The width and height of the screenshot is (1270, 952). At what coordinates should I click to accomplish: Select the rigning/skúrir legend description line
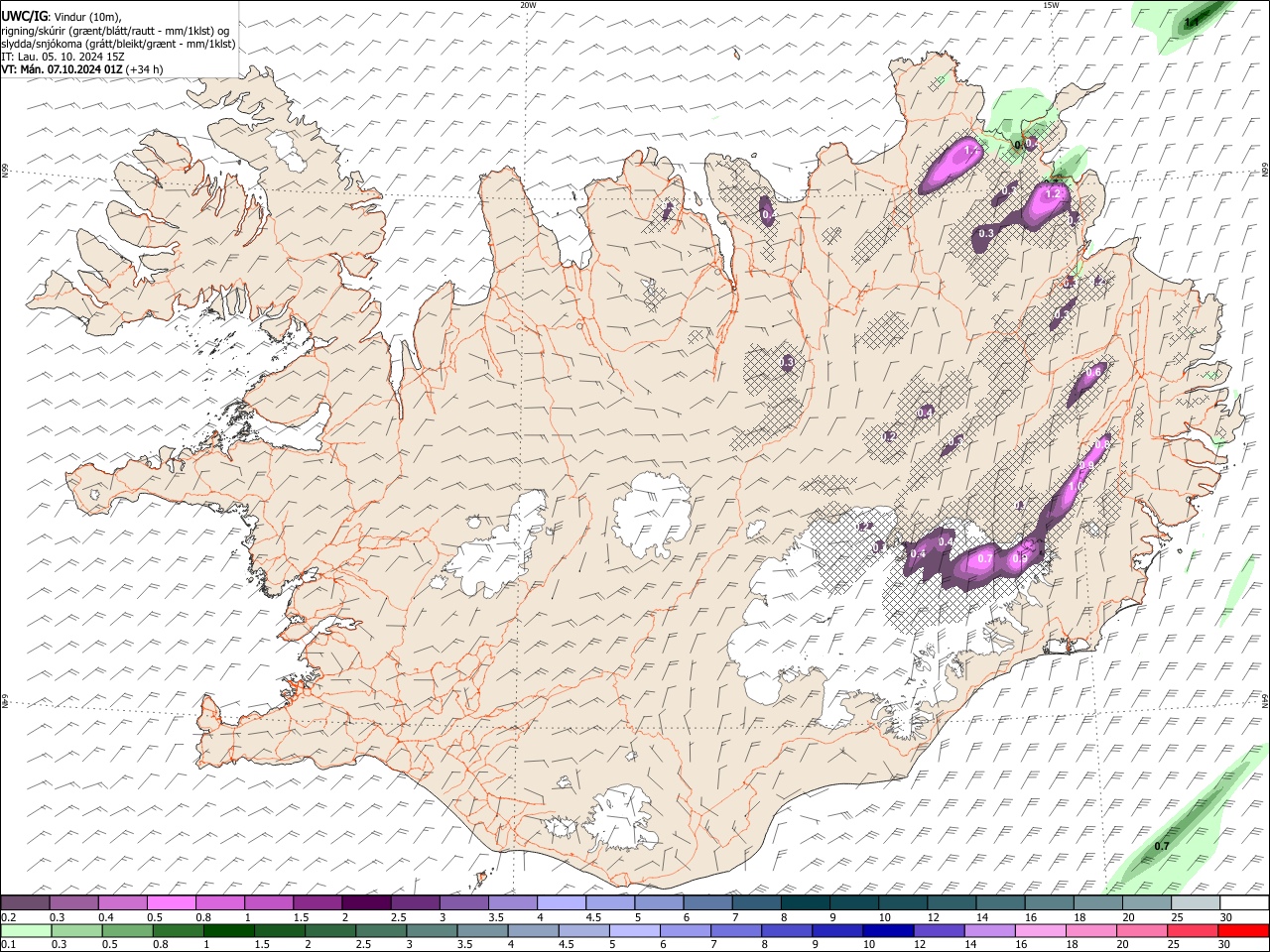[x=115, y=31]
